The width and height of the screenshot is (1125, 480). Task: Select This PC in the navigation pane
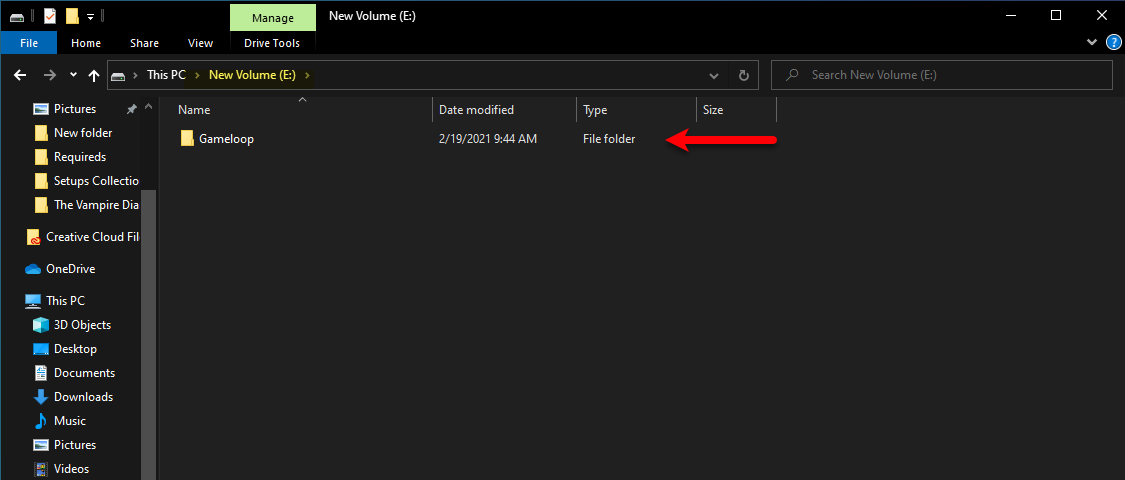pyautogui.click(x=65, y=301)
